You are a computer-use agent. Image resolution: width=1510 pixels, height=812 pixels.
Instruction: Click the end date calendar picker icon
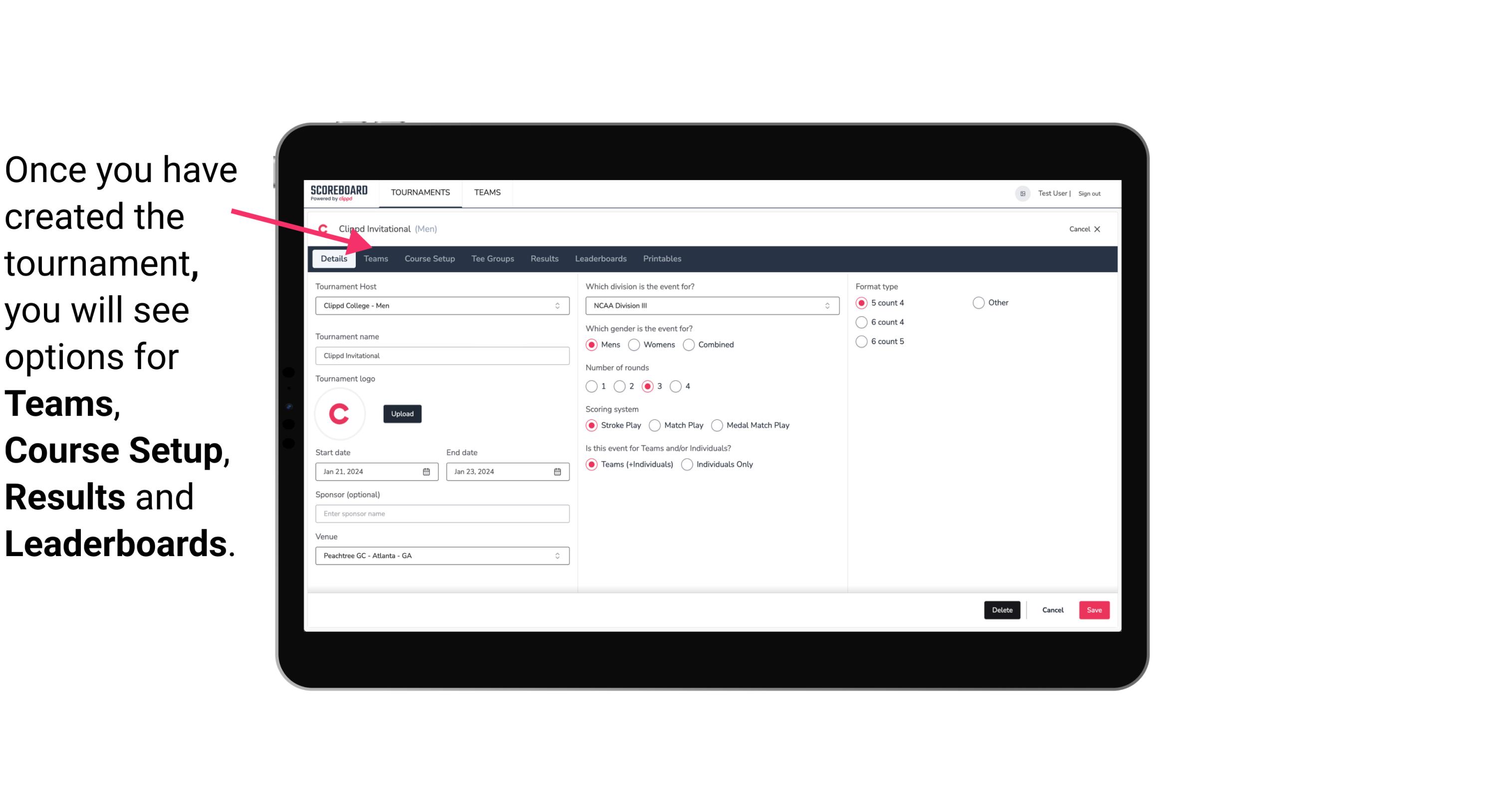pyautogui.click(x=558, y=471)
